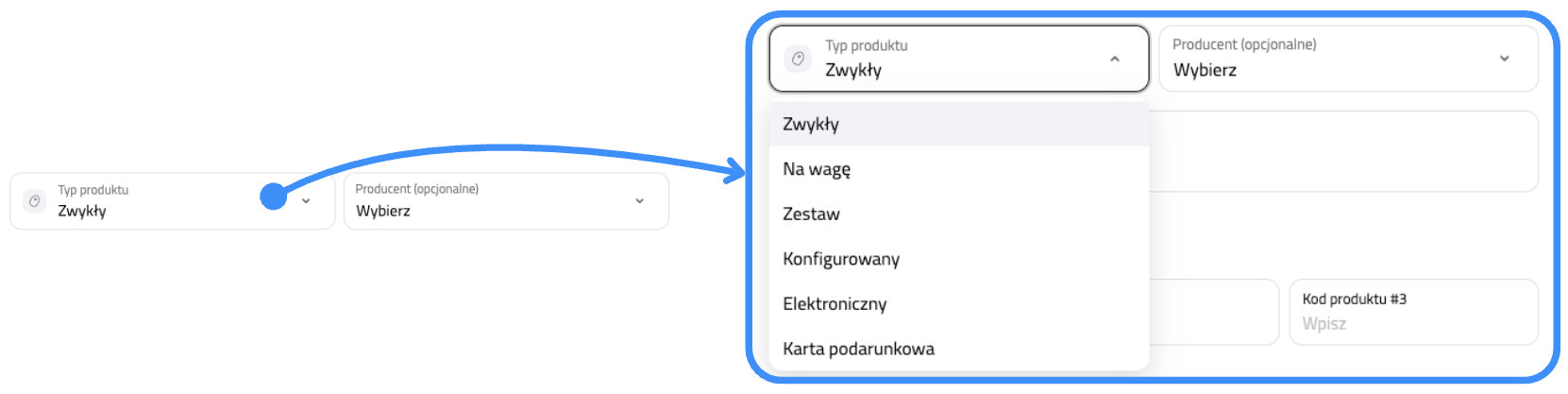Click the tag icon in the expanded Typ produktu field
The image size is (1568, 394).
coord(798,59)
